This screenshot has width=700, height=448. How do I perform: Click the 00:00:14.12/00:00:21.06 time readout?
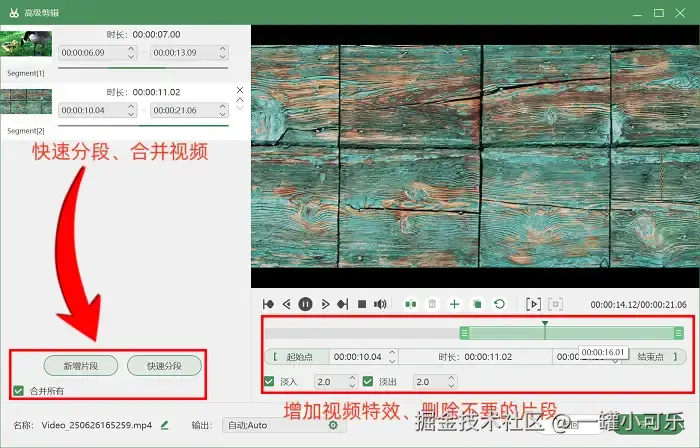tap(638, 305)
